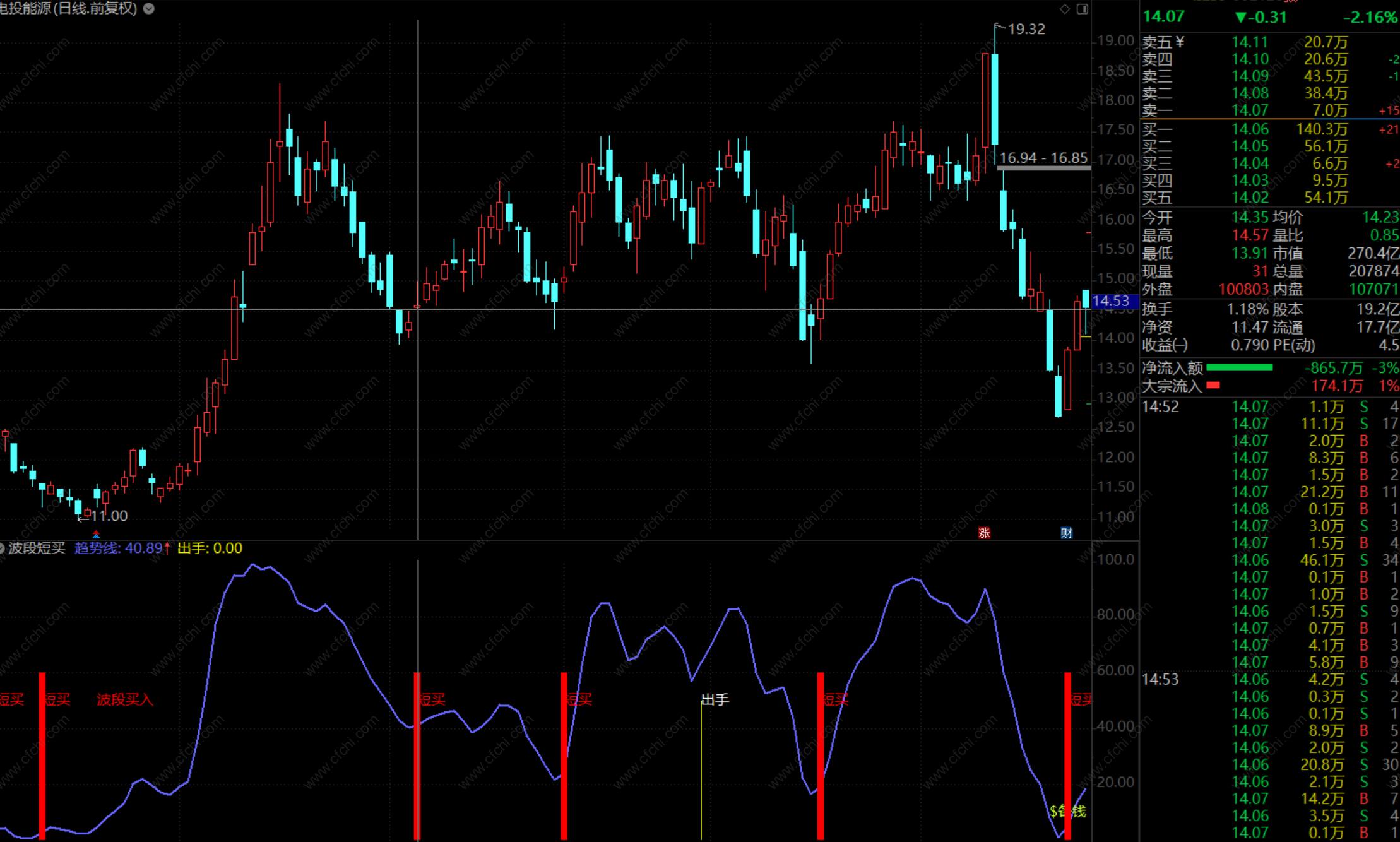Viewport: 1400px width, 842px height.
Task: Click the small red-blue arrow marker below 11.00
Action: 96,534
